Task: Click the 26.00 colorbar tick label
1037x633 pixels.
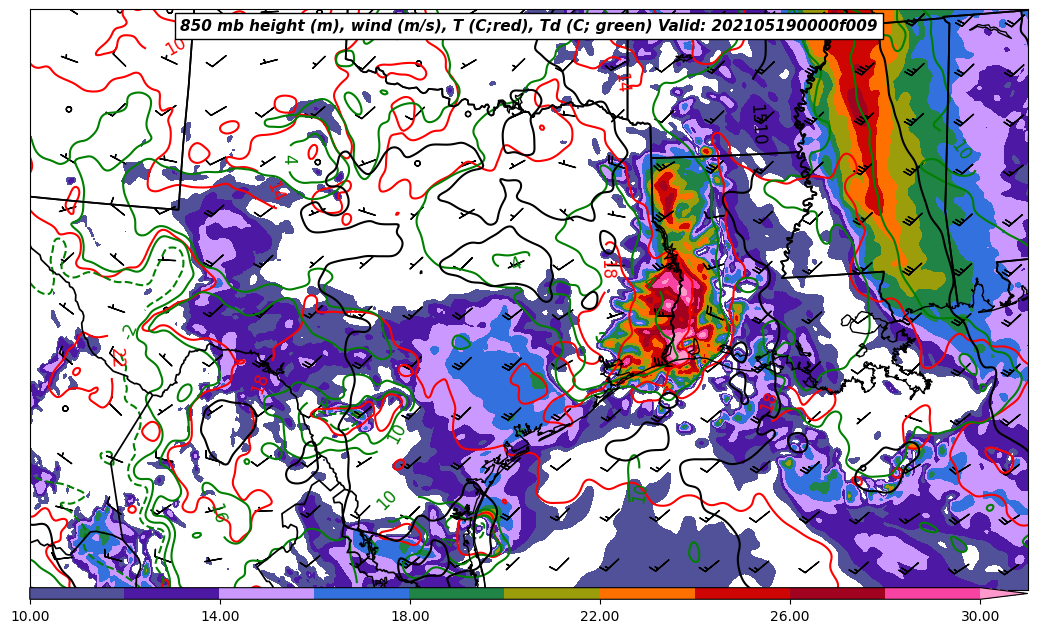Action: 790,617
